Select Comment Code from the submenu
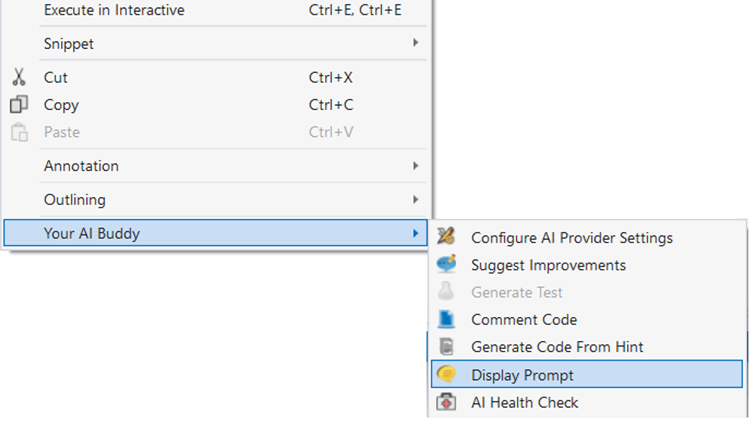751x422 pixels. 524,320
